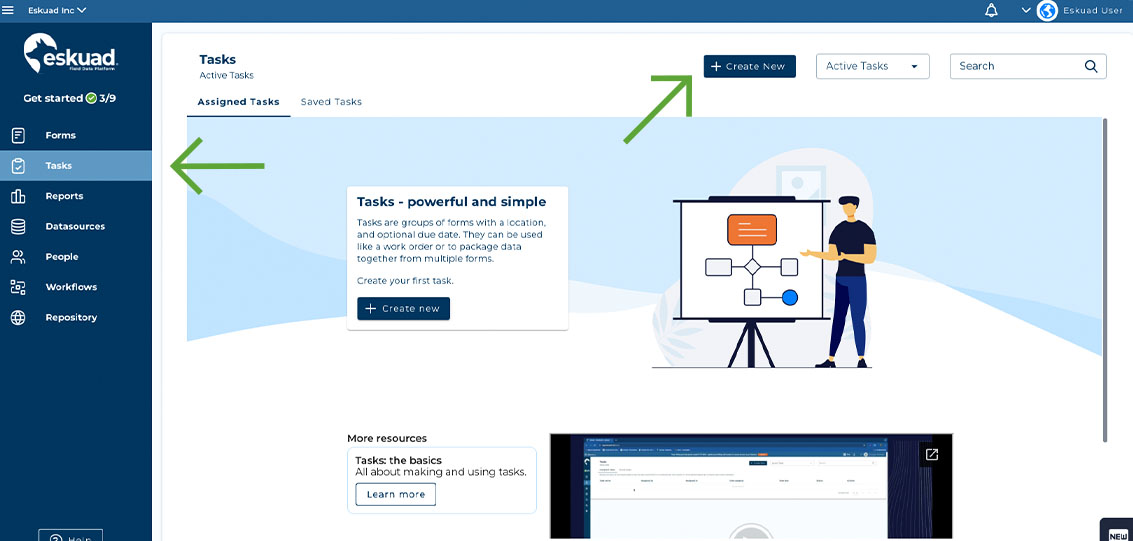This screenshot has width=1133, height=541.
Task: Click the 'More resources' text
Action: [387, 438]
